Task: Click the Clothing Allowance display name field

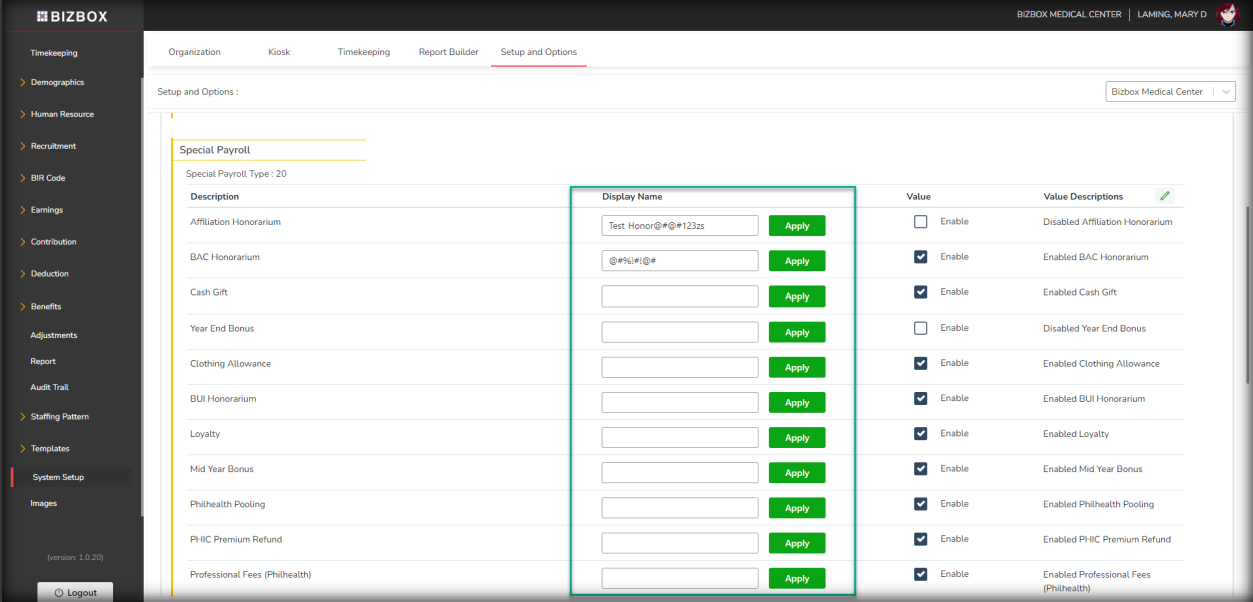Action: 680,367
